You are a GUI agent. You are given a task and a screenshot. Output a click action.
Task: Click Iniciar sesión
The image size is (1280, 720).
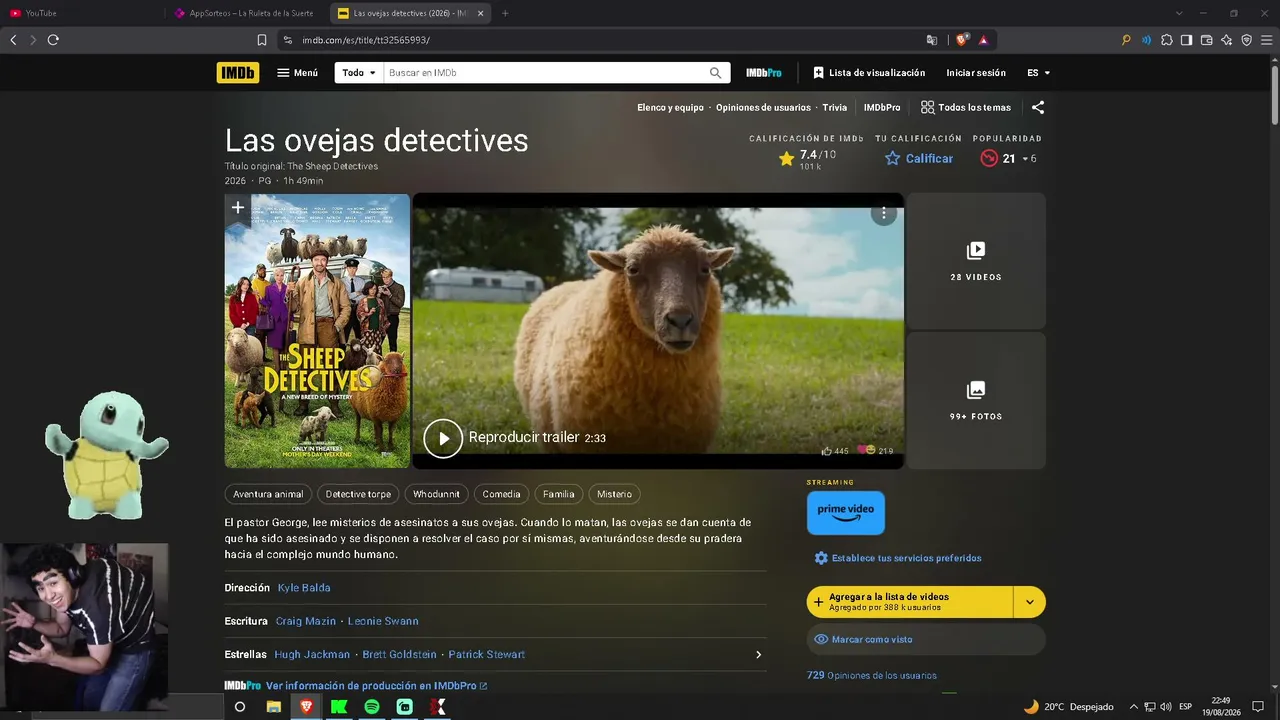click(976, 73)
